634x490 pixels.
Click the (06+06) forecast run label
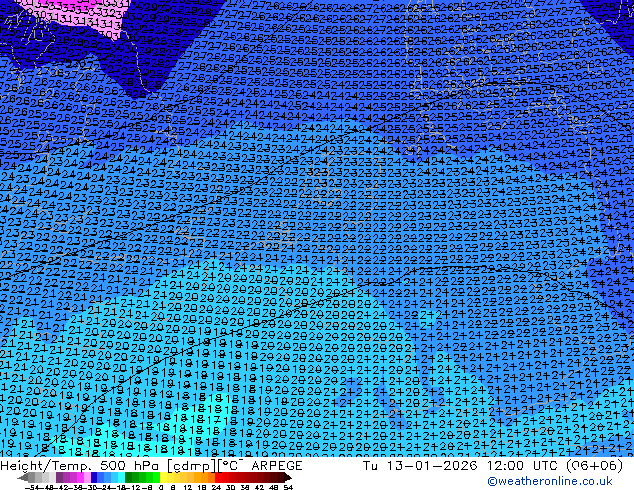(x=595, y=466)
